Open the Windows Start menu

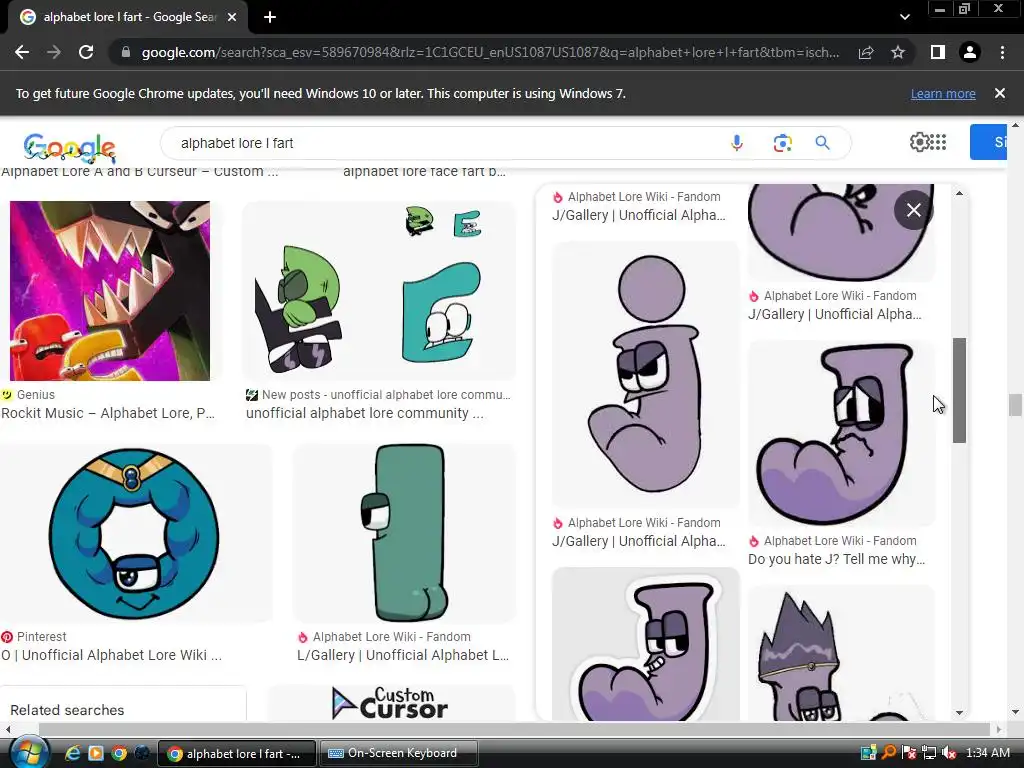27,753
